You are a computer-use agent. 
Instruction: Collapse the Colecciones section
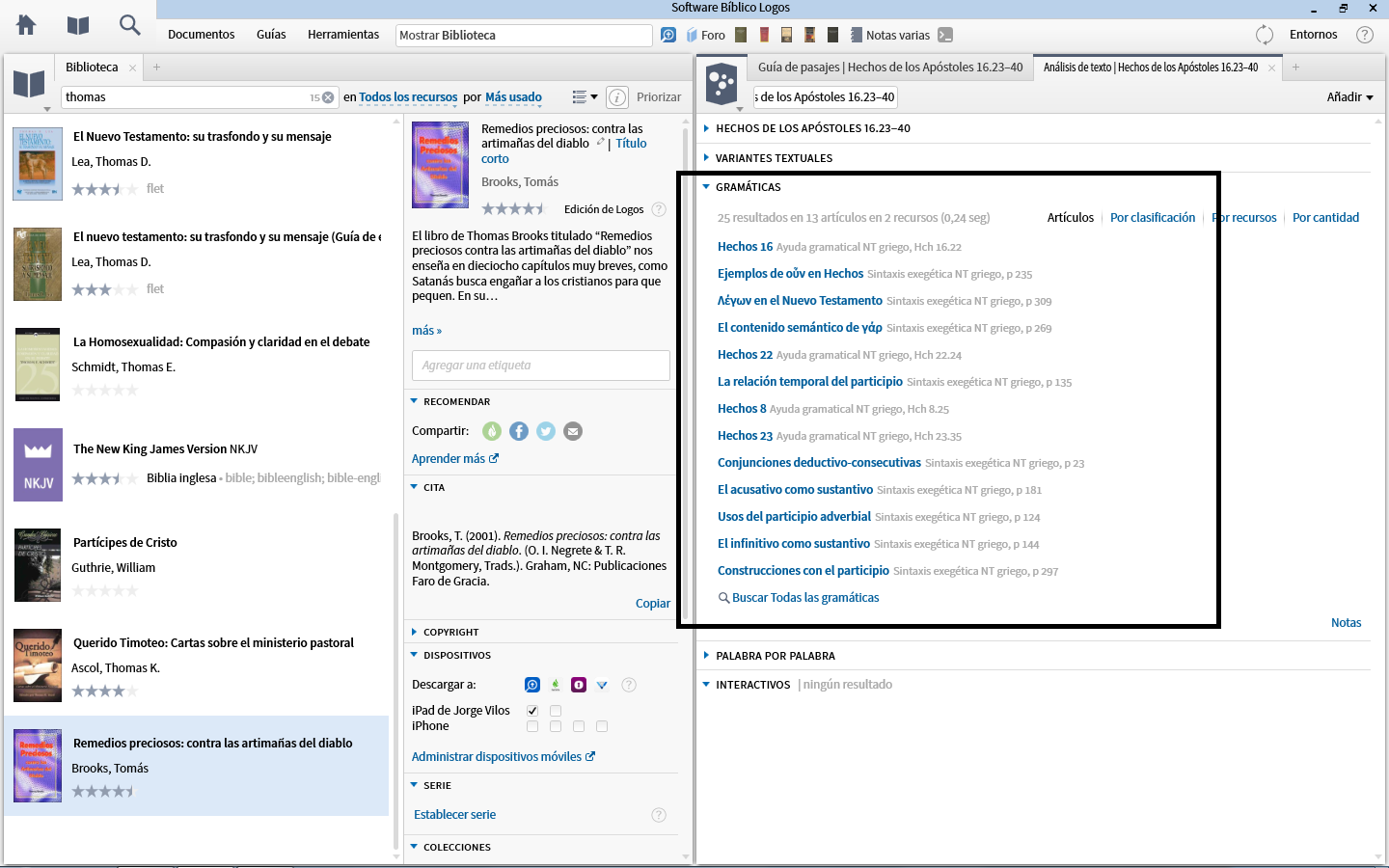pos(415,847)
